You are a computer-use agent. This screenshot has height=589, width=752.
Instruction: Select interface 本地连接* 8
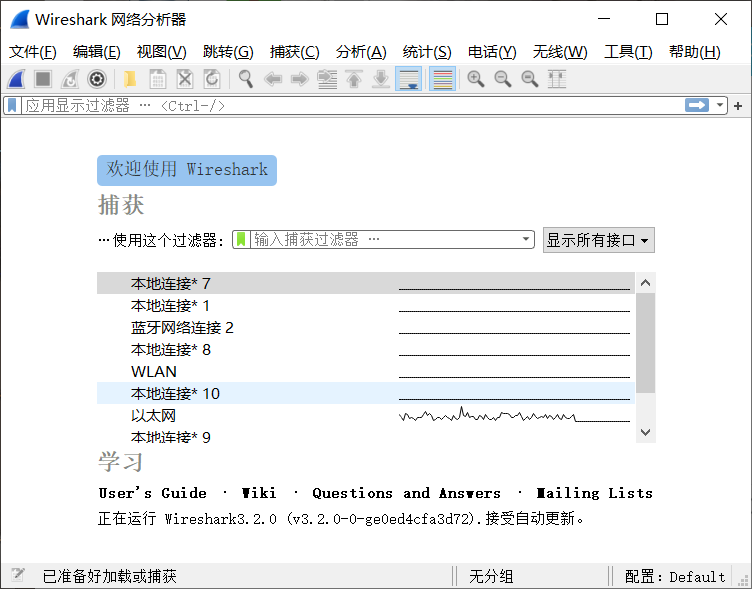coord(365,350)
